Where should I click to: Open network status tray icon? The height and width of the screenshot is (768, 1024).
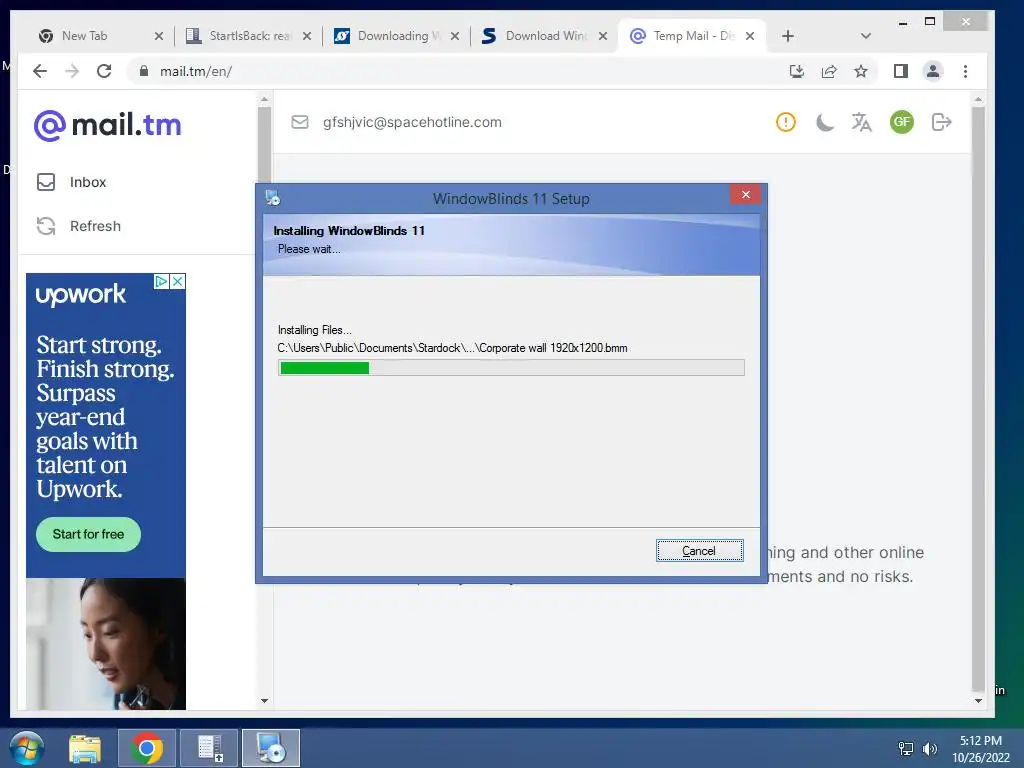coord(906,748)
